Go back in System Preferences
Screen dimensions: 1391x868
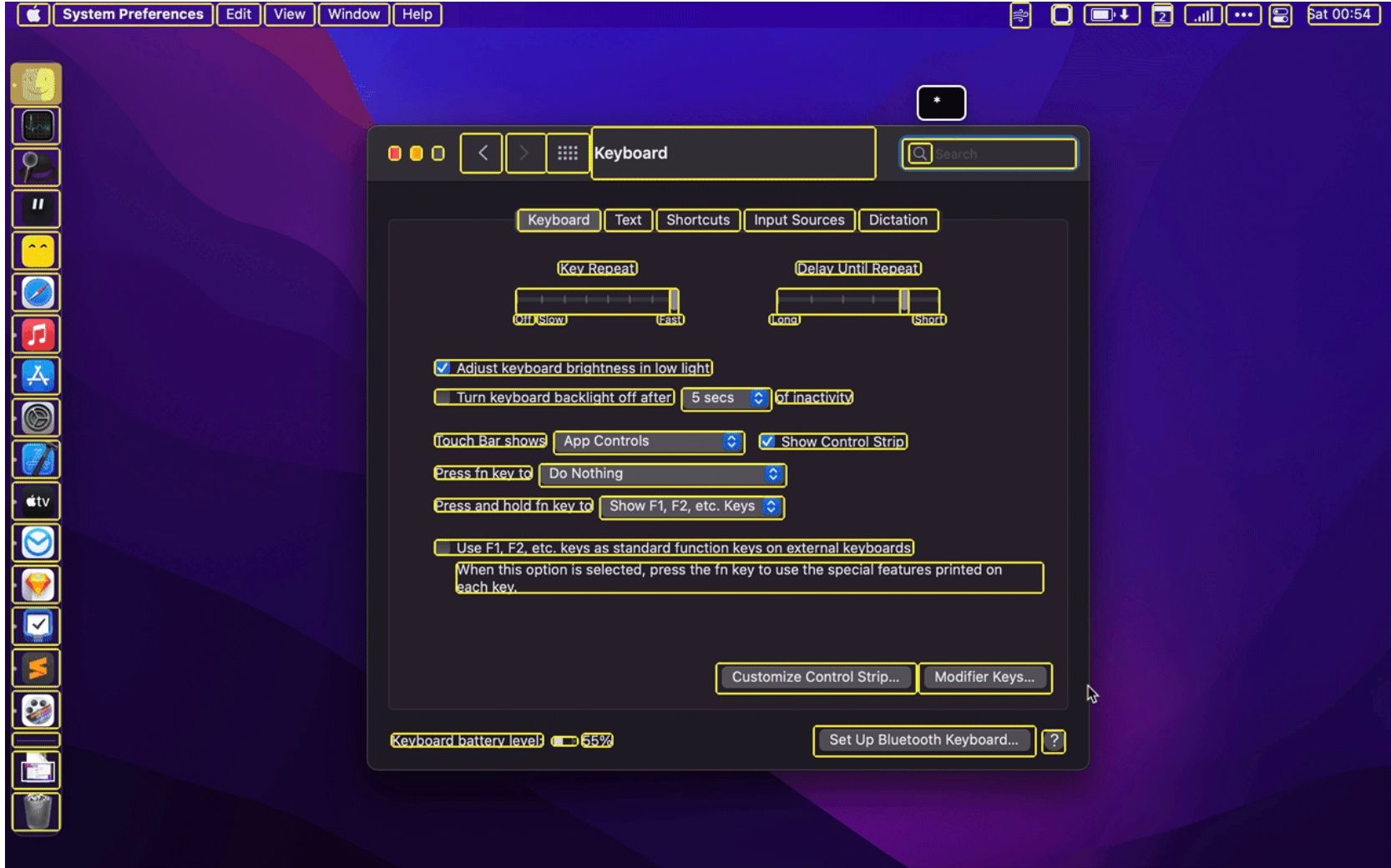[x=482, y=153]
